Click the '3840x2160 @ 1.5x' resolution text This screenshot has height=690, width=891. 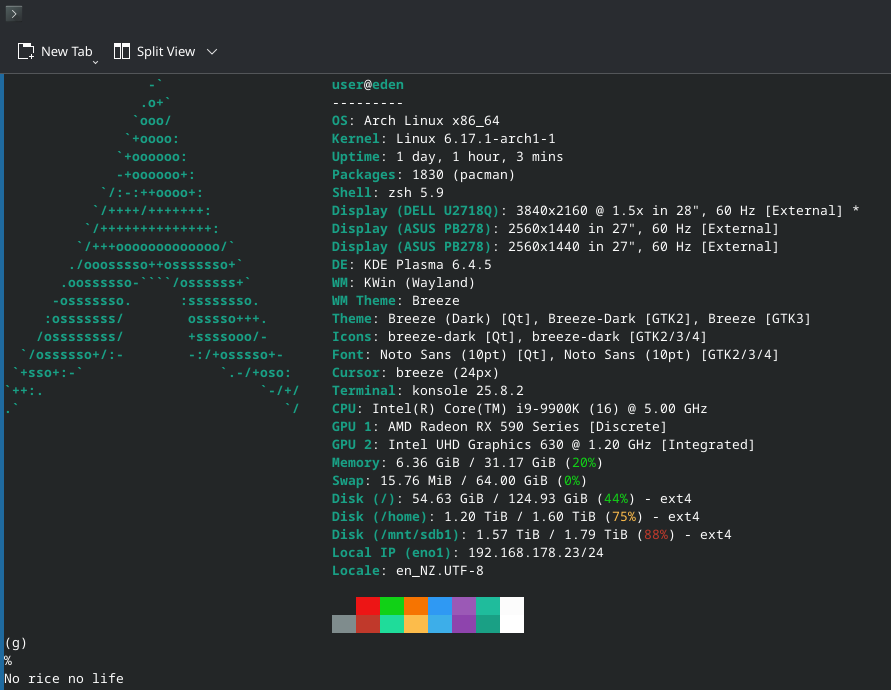(x=579, y=211)
